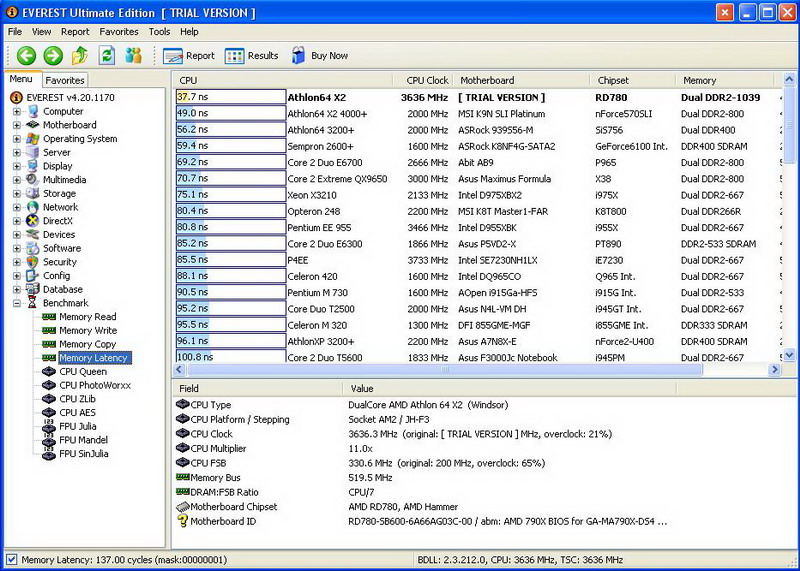The height and width of the screenshot is (571, 800).
Task: Select the Operating System Windows flag icon
Action: coord(33,138)
